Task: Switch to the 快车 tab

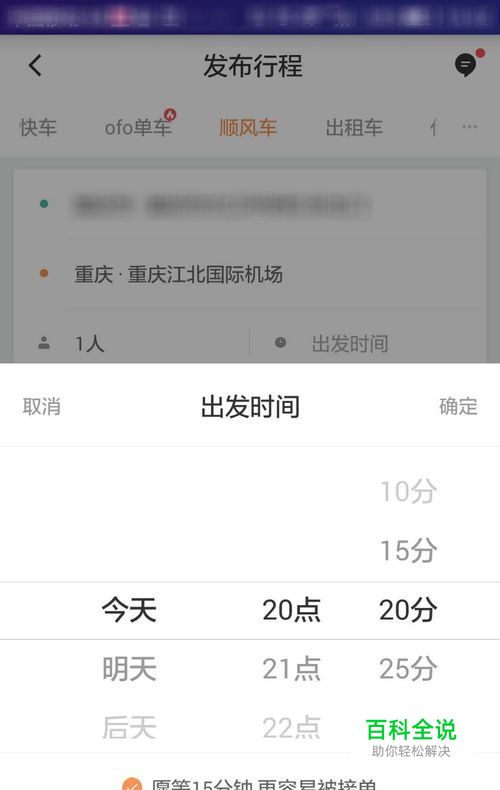Action: (38, 127)
